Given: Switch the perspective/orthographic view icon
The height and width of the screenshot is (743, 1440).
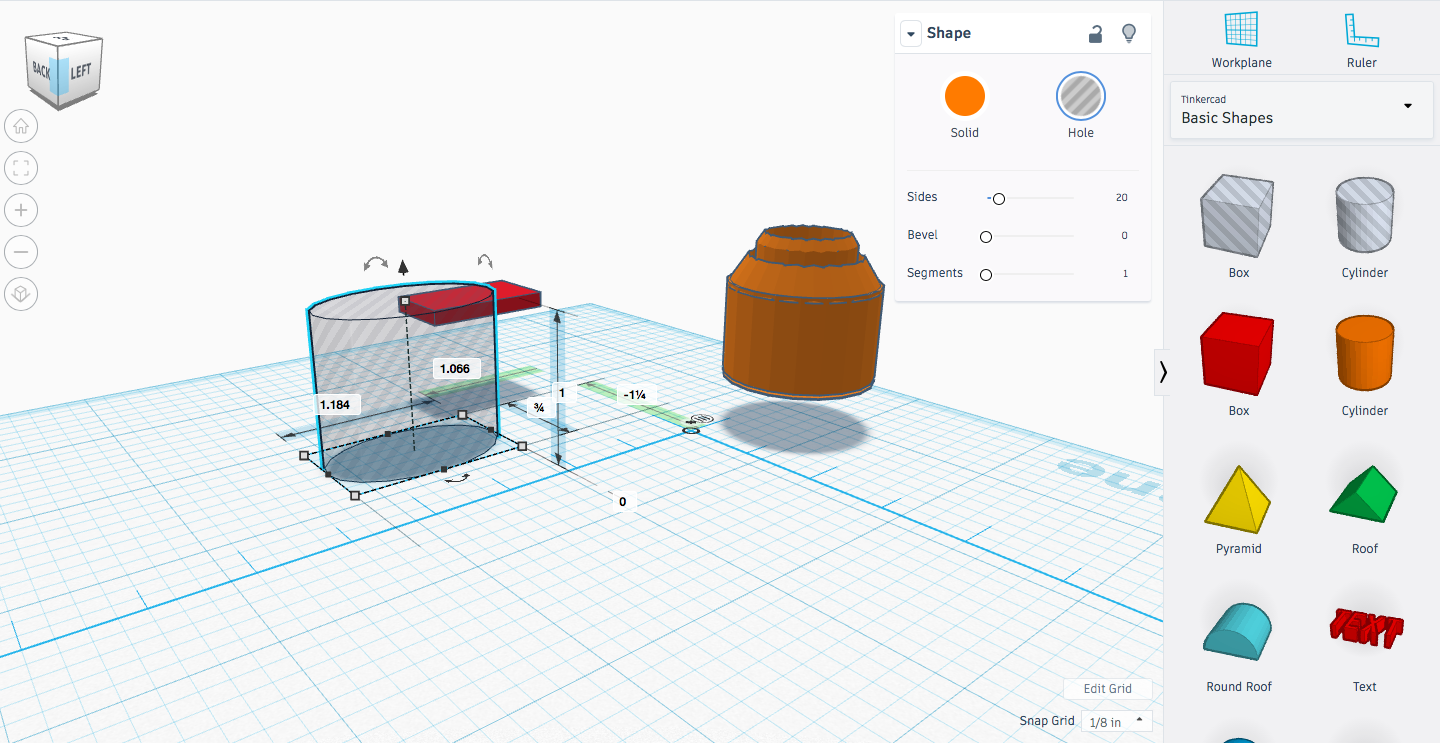Looking at the screenshot, I should pyautogui.click(x=21, y=293).
